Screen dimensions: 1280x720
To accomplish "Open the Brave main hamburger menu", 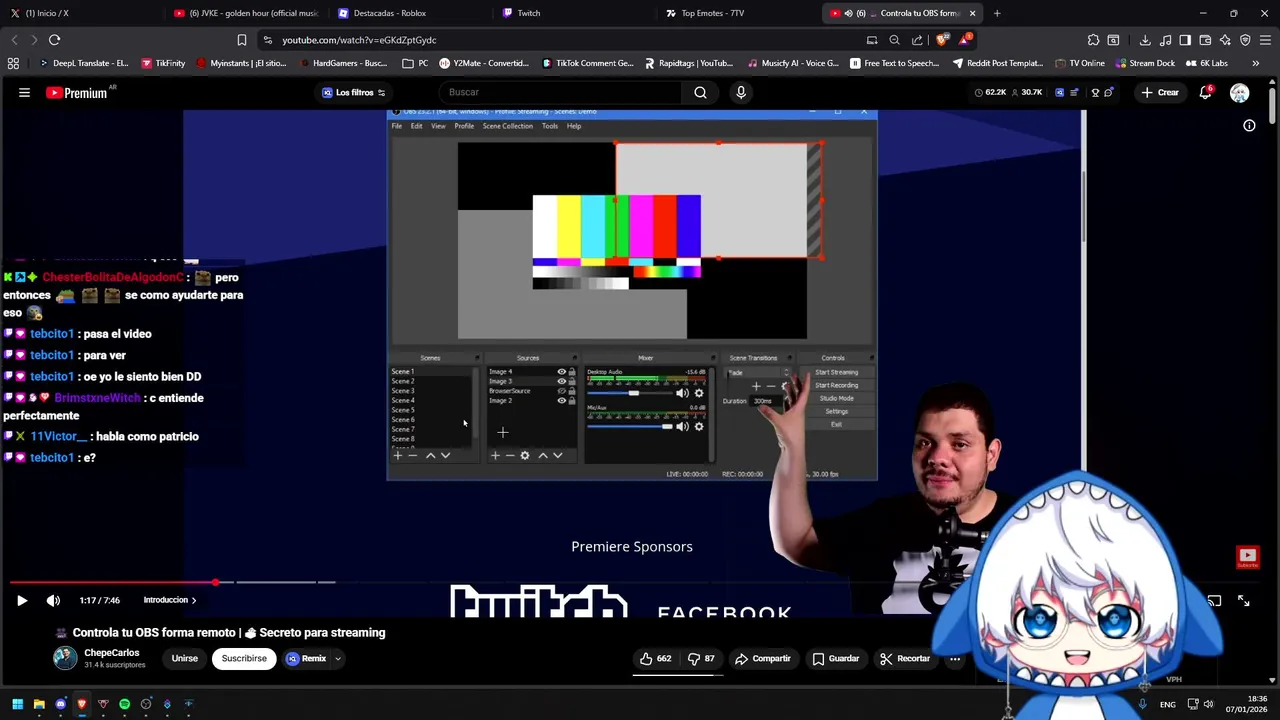I will coord(1265,40).
